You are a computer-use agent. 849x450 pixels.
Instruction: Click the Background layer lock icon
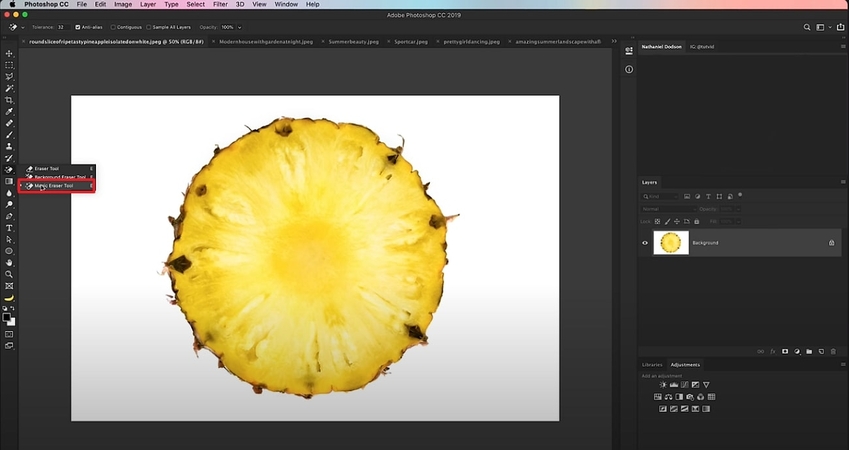tap(831, 243)
